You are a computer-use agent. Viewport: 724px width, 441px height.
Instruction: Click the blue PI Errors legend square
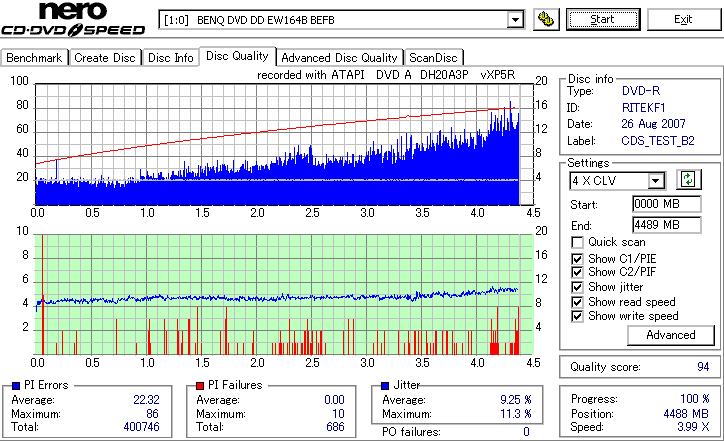coord(16,386)
